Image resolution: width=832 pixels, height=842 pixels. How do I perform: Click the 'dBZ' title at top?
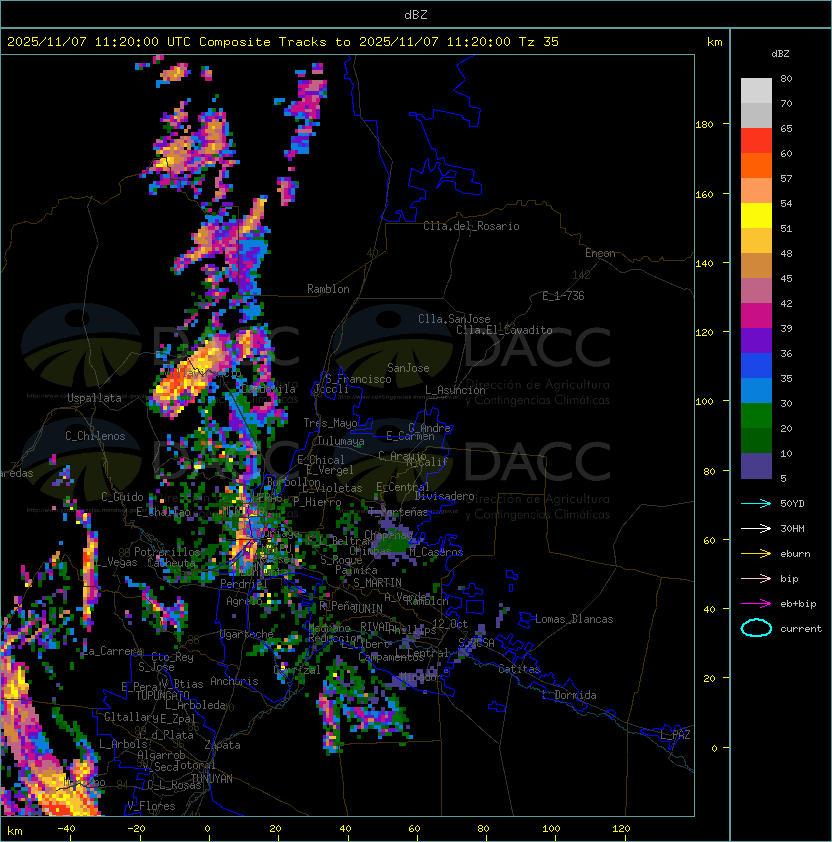point(416,15)
